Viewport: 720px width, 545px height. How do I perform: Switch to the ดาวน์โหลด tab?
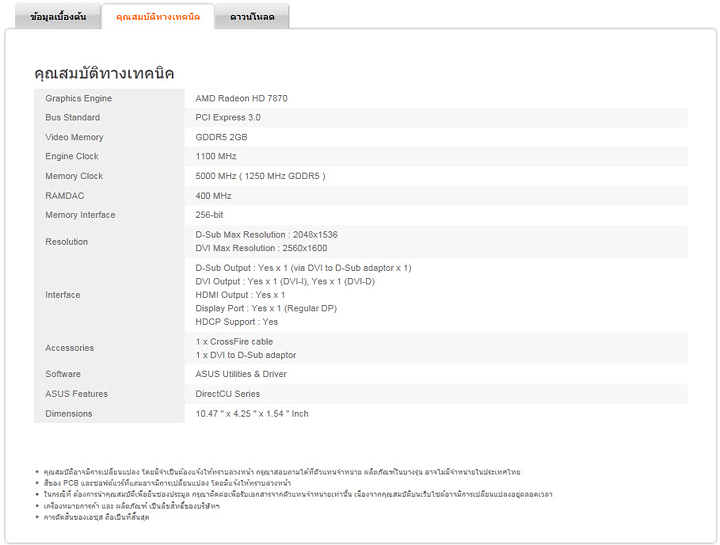click(x=252, y=17)
